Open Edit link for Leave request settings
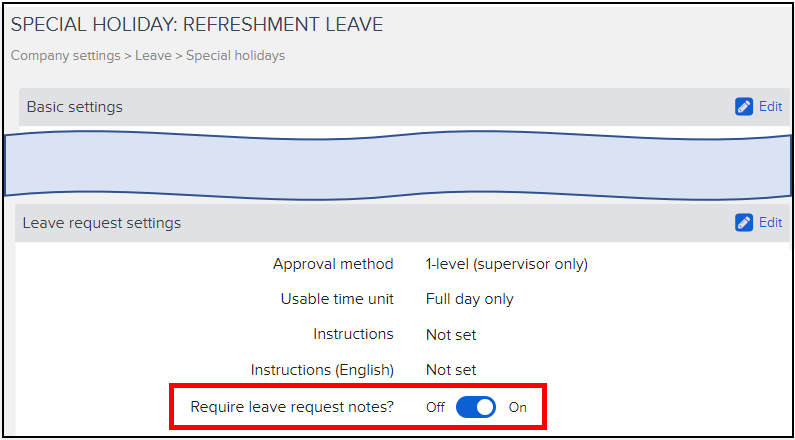This screenshot has height=440, width=795. (770, 222)
